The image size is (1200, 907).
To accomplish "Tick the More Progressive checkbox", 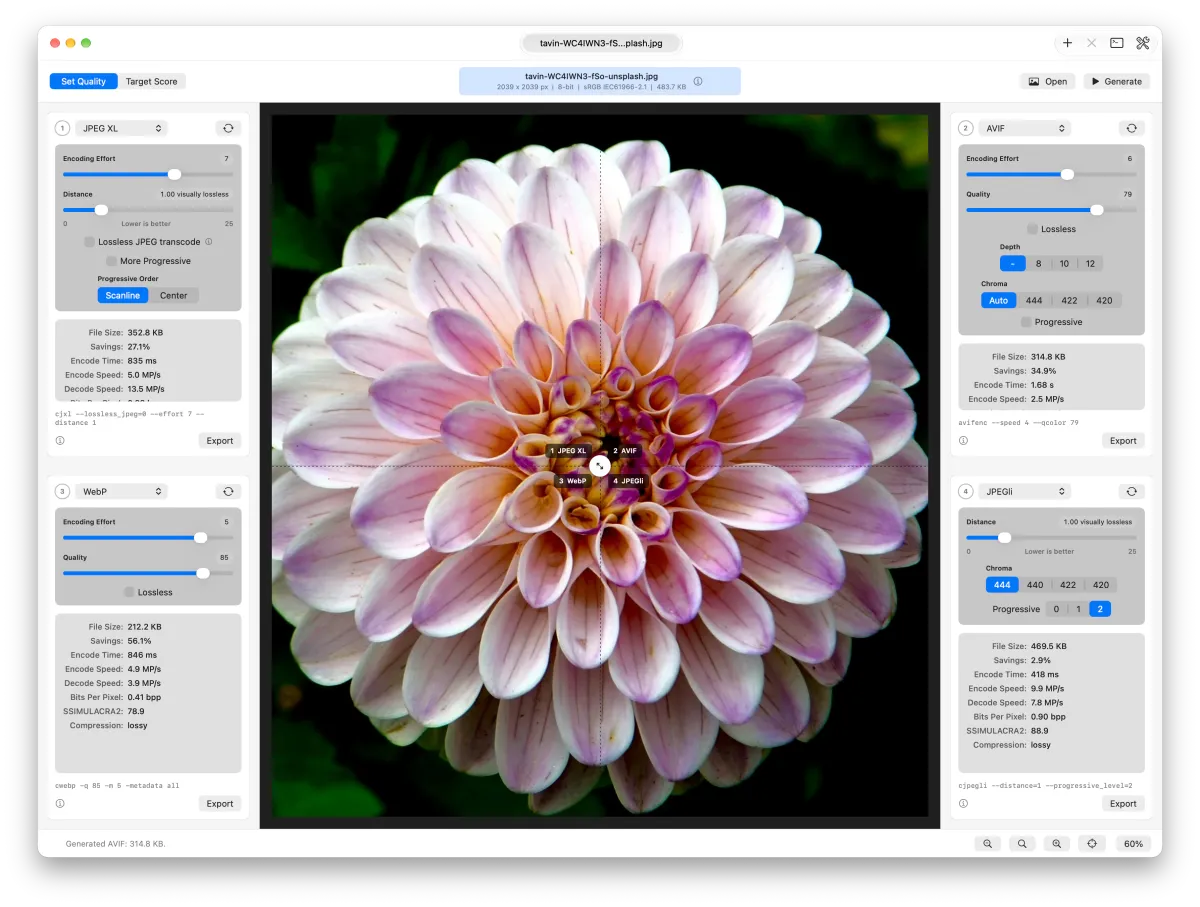I will click(x=112, y=261).
